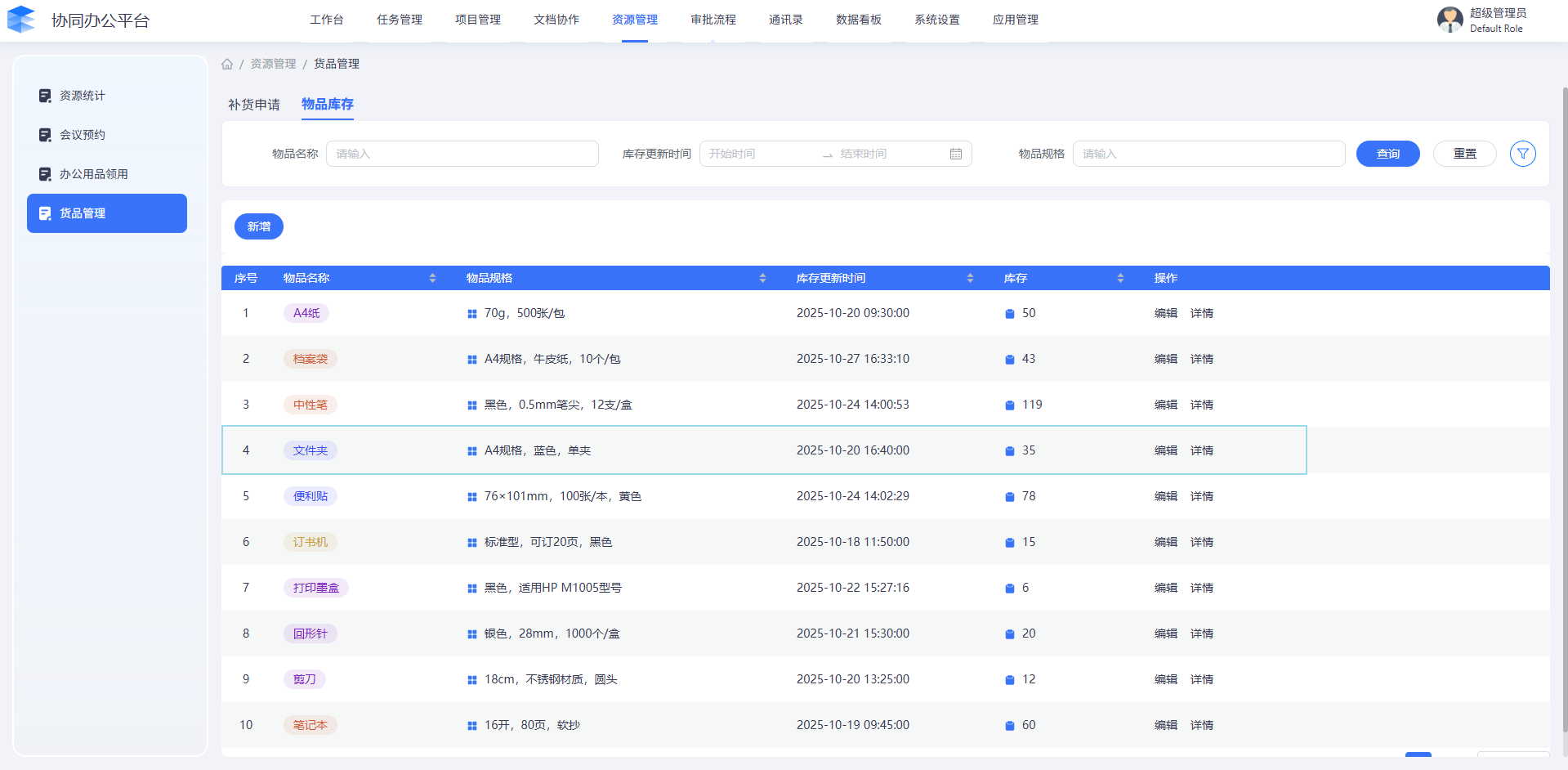Viewport: 1568px width, 770px height.
Task: Sort by 物品名称 column arrows
Action: pos(432,278)
